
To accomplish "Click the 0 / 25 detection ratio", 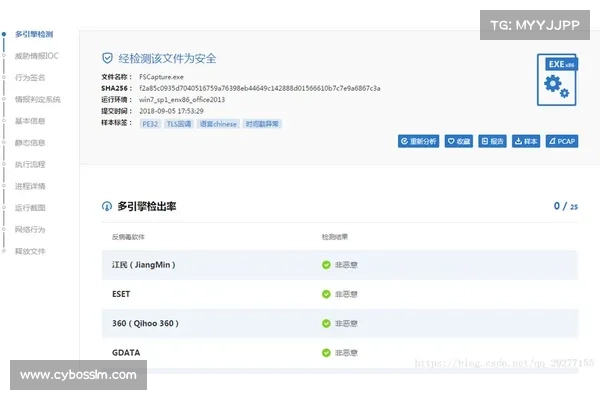I will (566, 206).
